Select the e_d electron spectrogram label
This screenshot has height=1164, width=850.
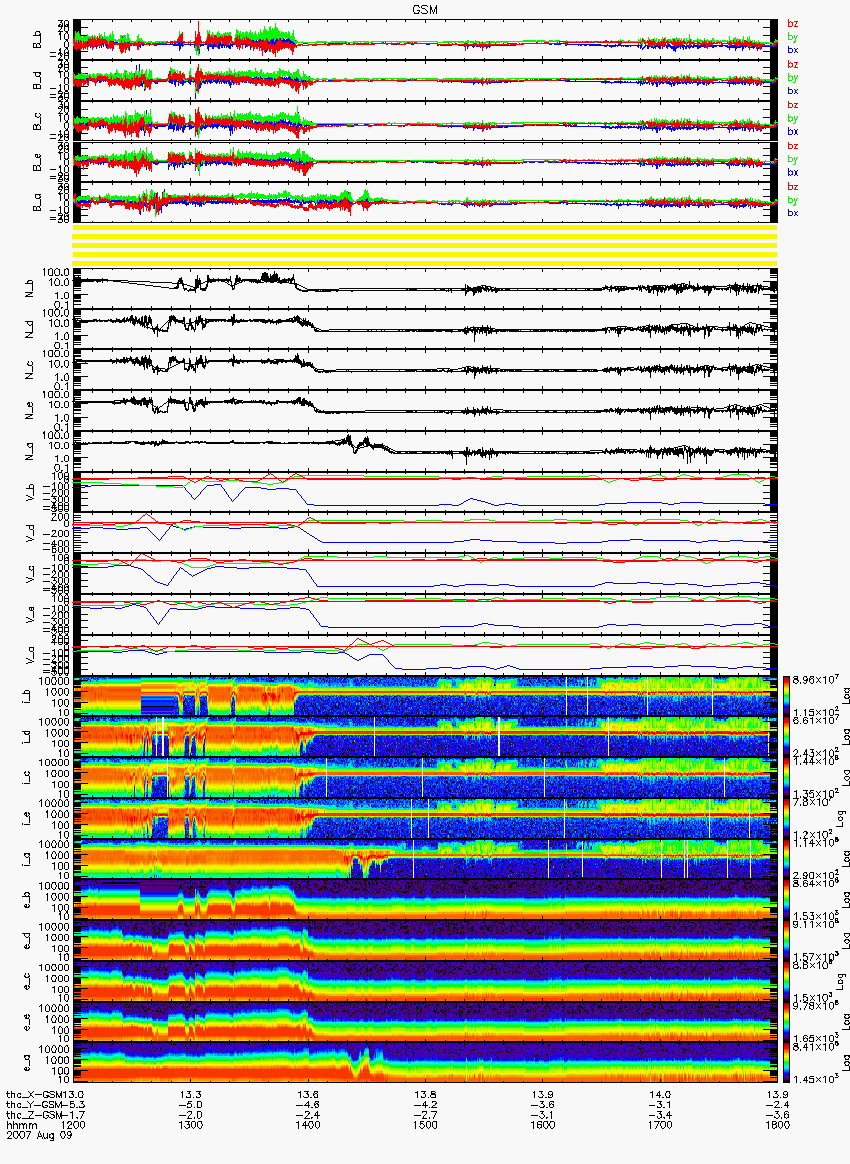pyautogui.click(x=27, y=940)
